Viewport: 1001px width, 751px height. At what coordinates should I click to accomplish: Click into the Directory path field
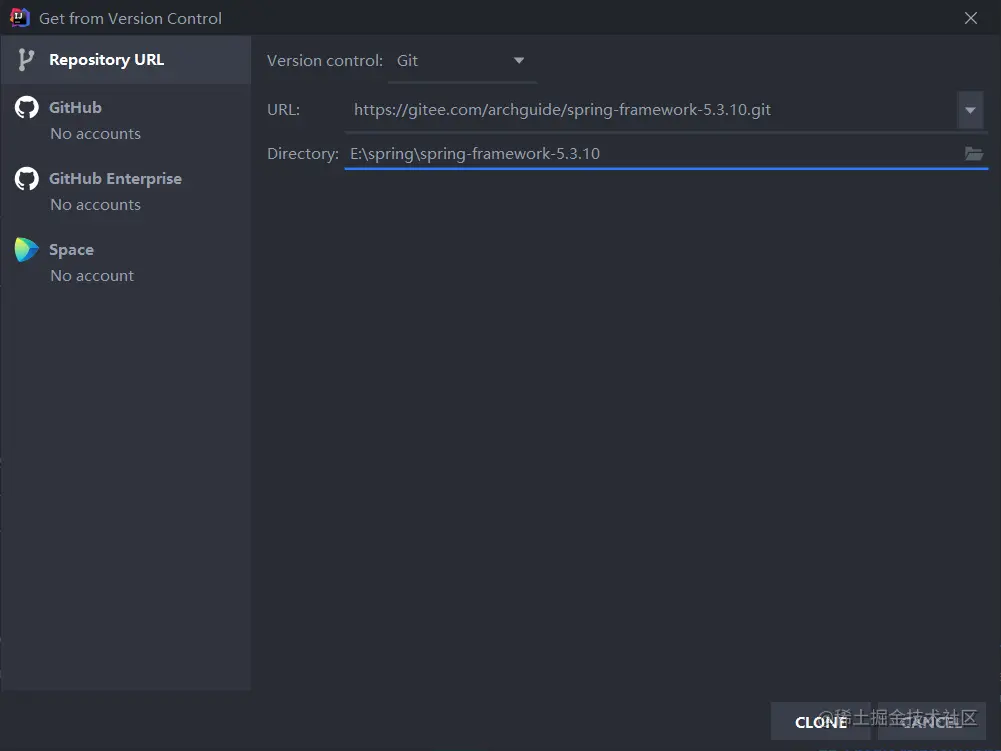pos(652,154)
